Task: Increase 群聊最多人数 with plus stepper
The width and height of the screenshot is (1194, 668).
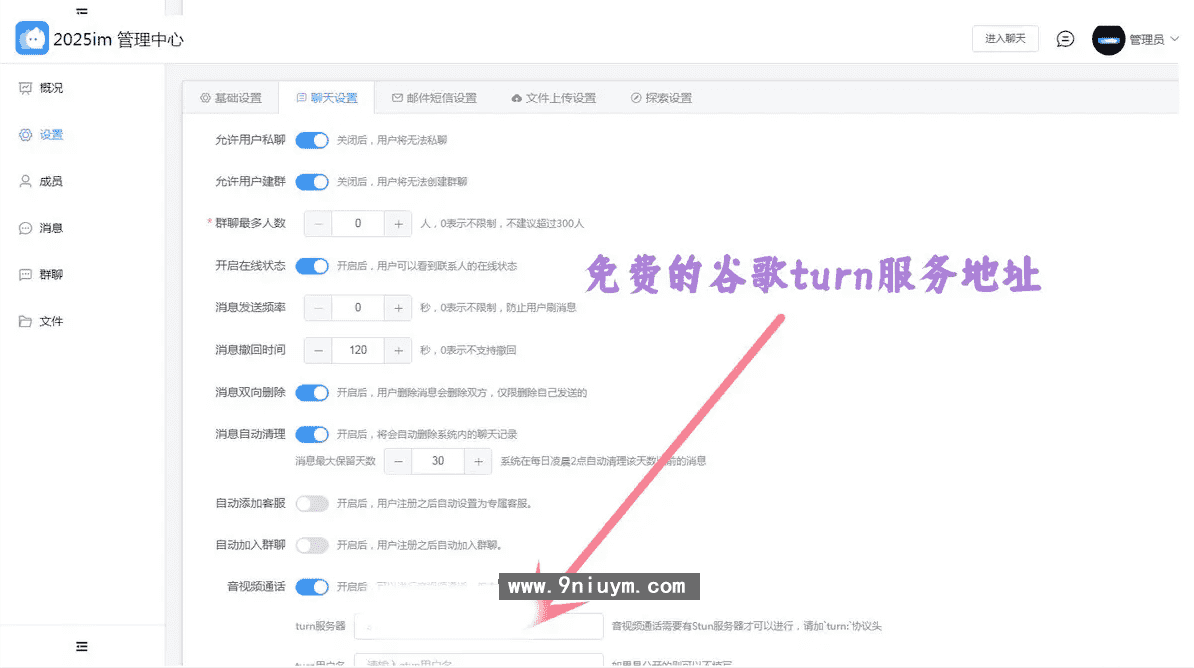Action: 399,223
